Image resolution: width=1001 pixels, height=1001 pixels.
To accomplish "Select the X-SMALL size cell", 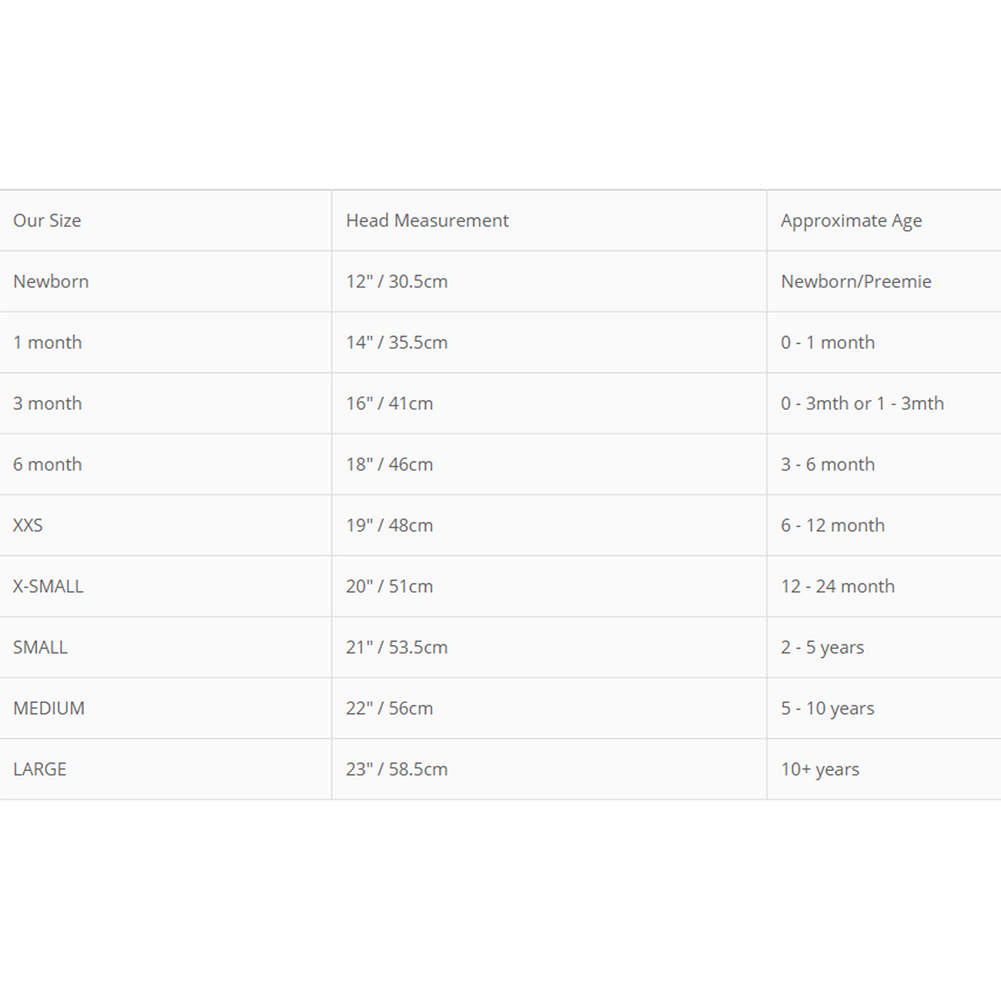I will coord(48,587).
